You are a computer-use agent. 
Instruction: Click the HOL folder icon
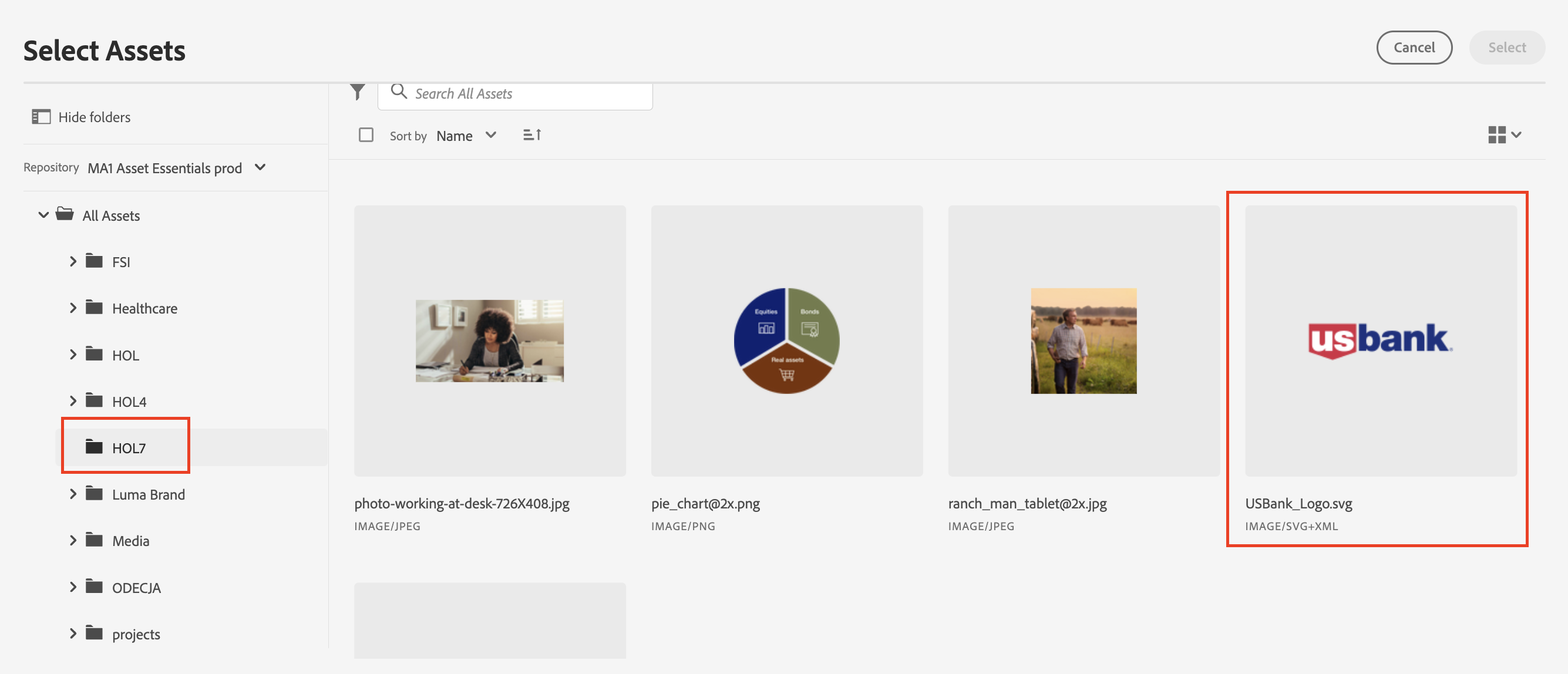click(94, 354)
